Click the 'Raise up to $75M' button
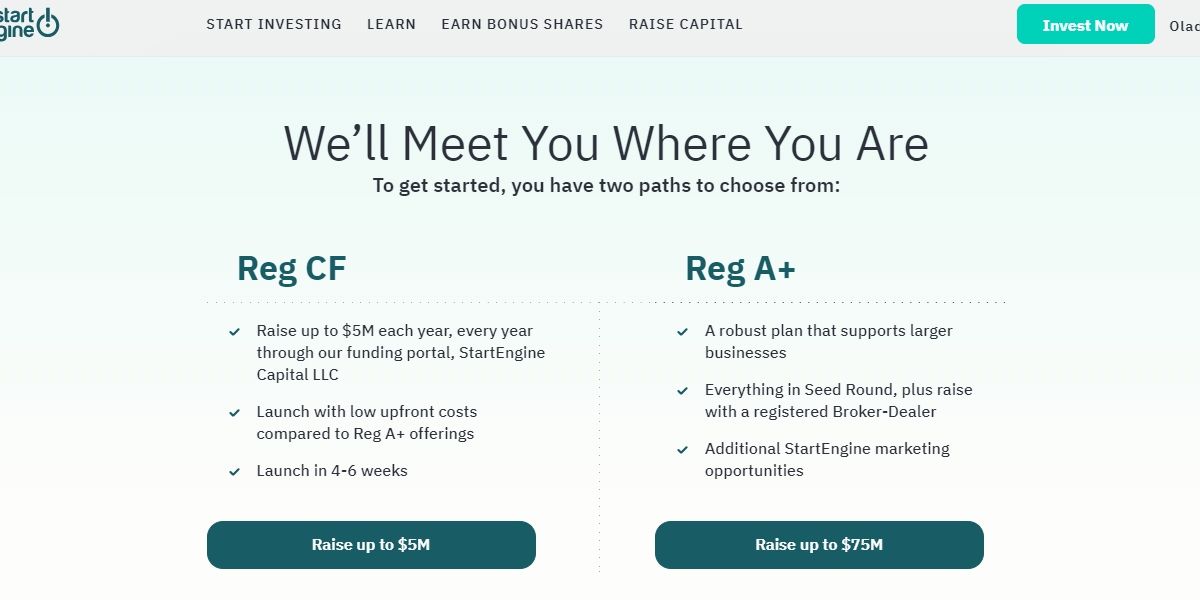Viewport: 1200px width, 600px height. [819, 544]
